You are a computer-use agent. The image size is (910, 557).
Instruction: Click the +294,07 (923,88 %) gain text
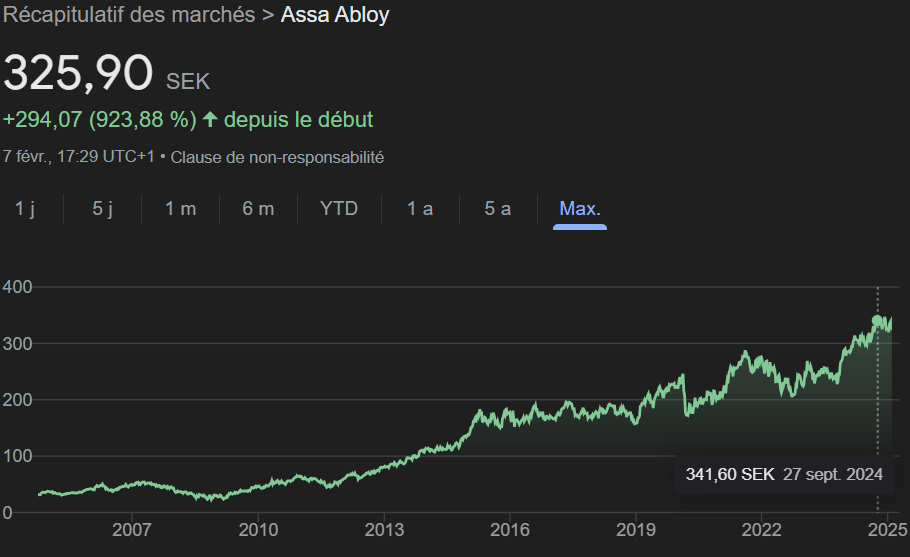tap(99, 120)
